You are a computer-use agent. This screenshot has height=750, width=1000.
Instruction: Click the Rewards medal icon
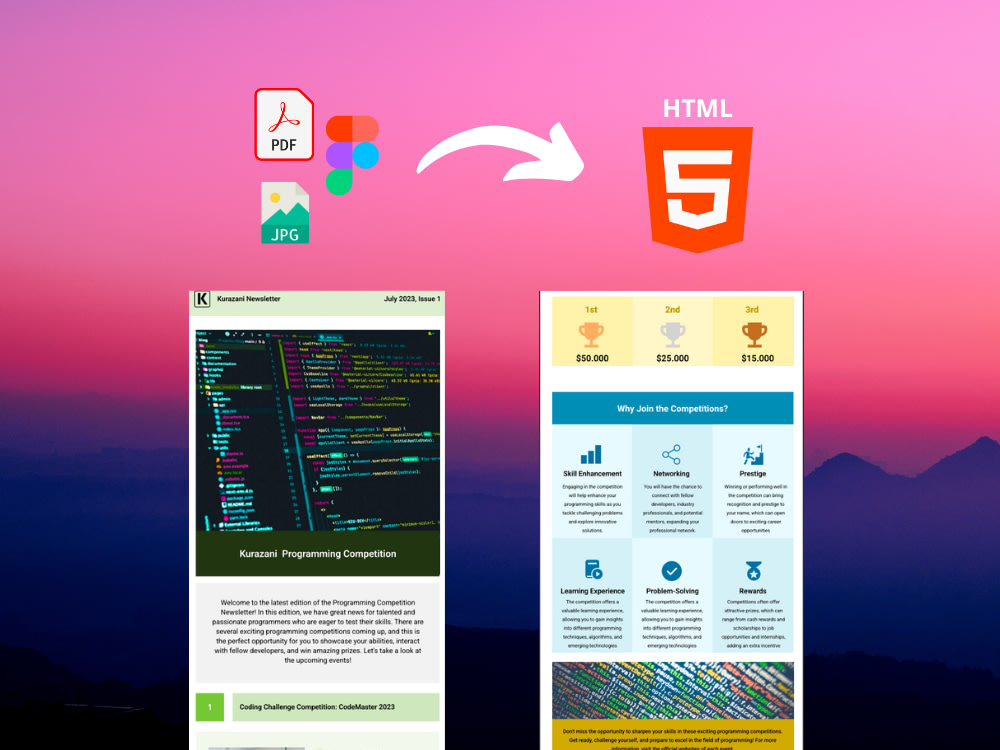pyautogui.click(x=753, y=571)
